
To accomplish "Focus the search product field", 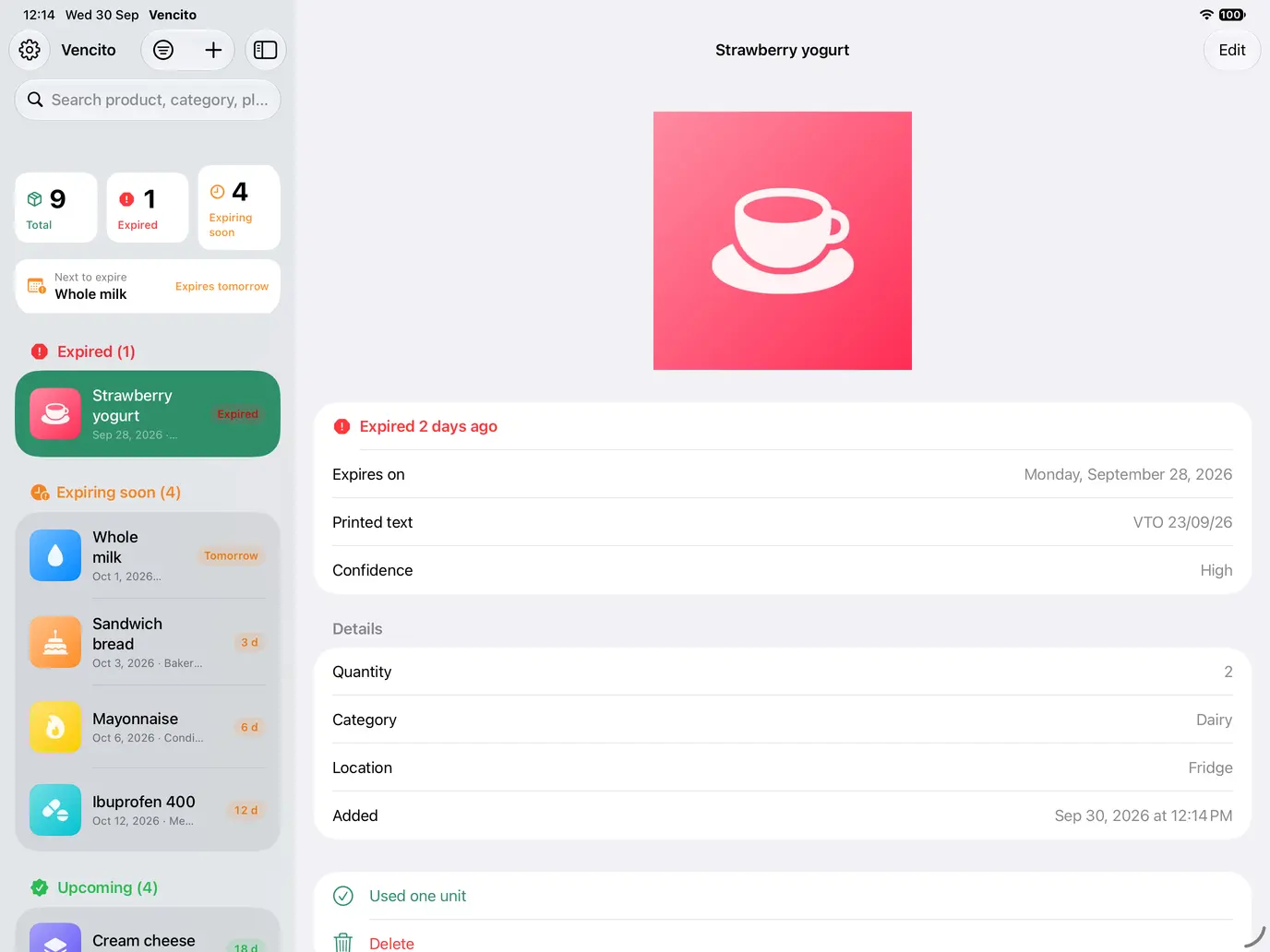I will tap(148, 100).
